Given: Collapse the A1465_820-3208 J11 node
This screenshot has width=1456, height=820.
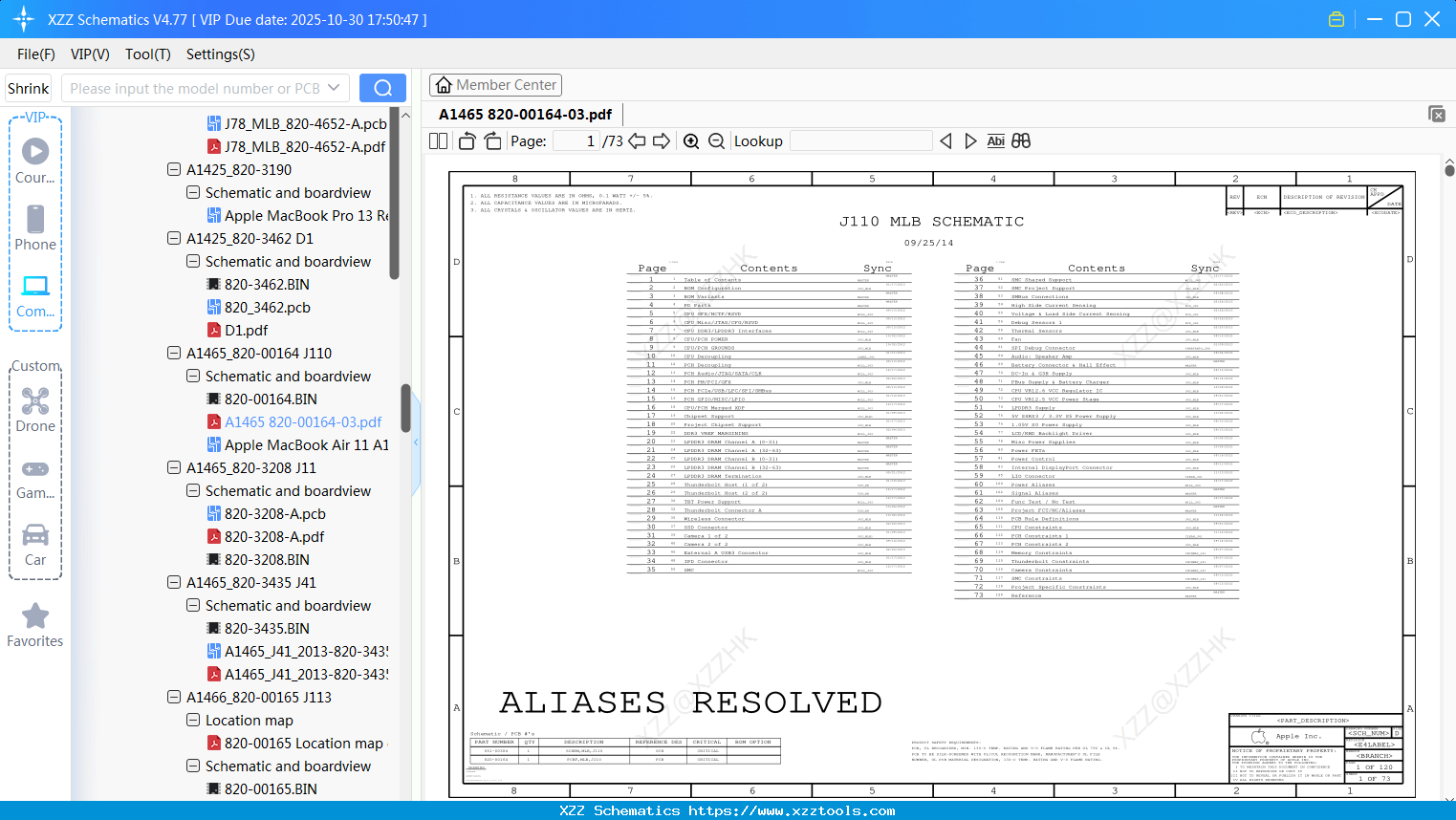Looking at the screenshot, I should pos(174,467).
